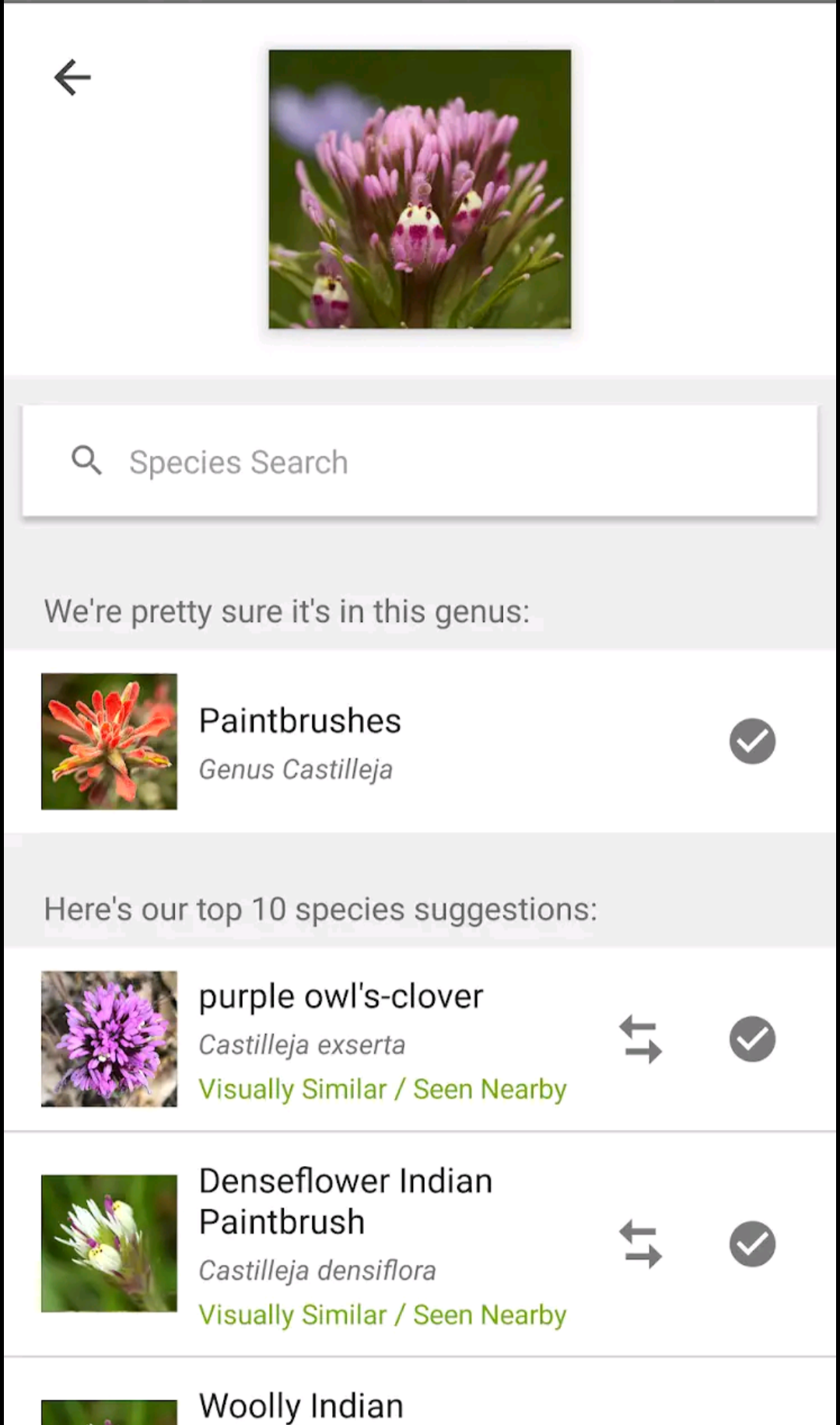Select Paintbrushes genus checkmark
840x1425 pixels.
pos(752,741)
